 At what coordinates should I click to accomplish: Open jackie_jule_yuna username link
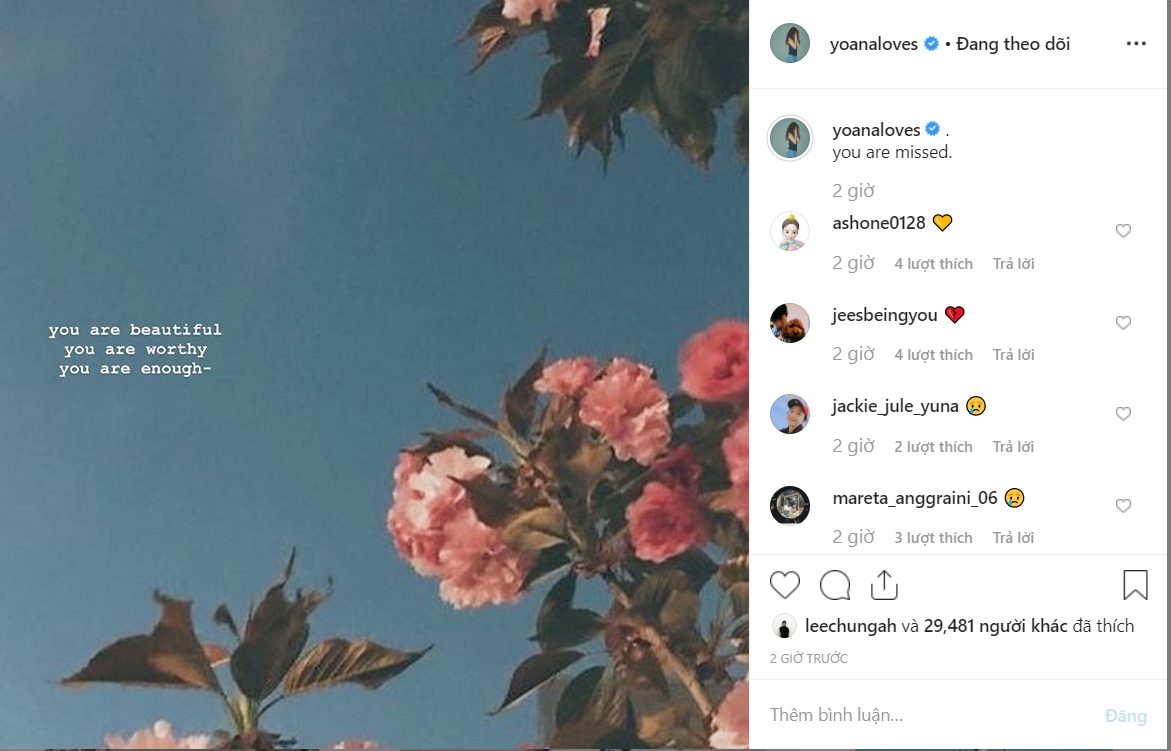click(895, 406)
